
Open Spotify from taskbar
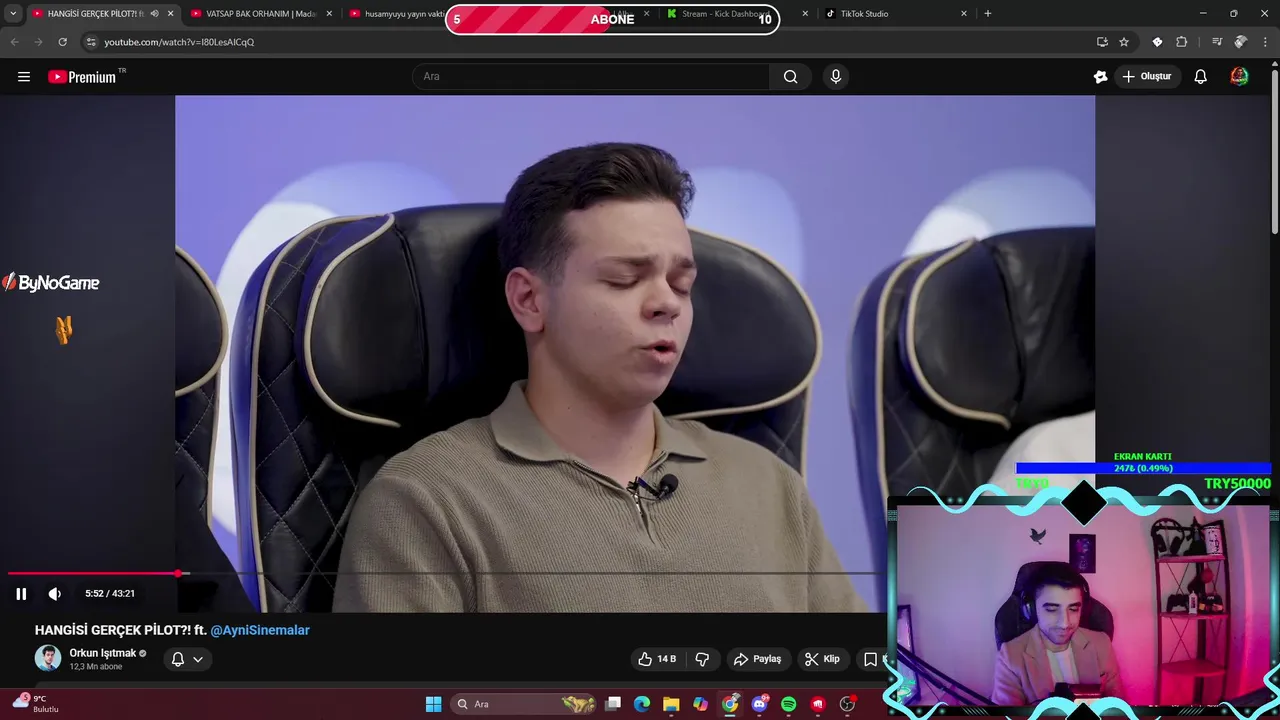(x=788, y=704)
